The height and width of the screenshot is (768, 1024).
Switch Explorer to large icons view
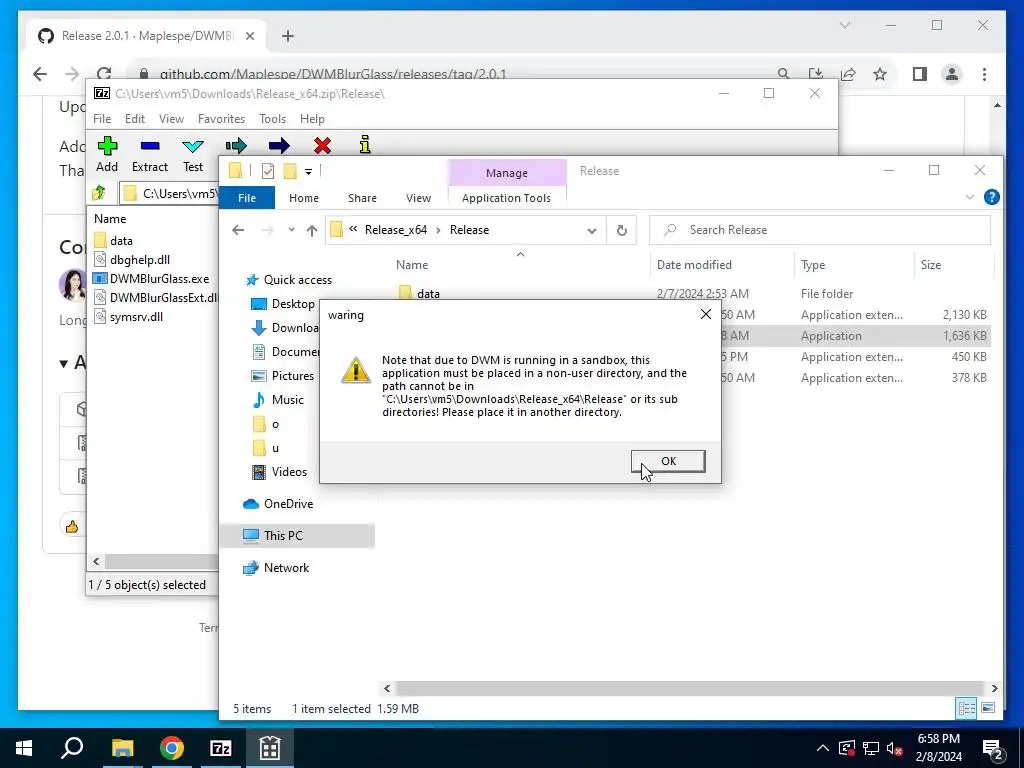point(988,708)
